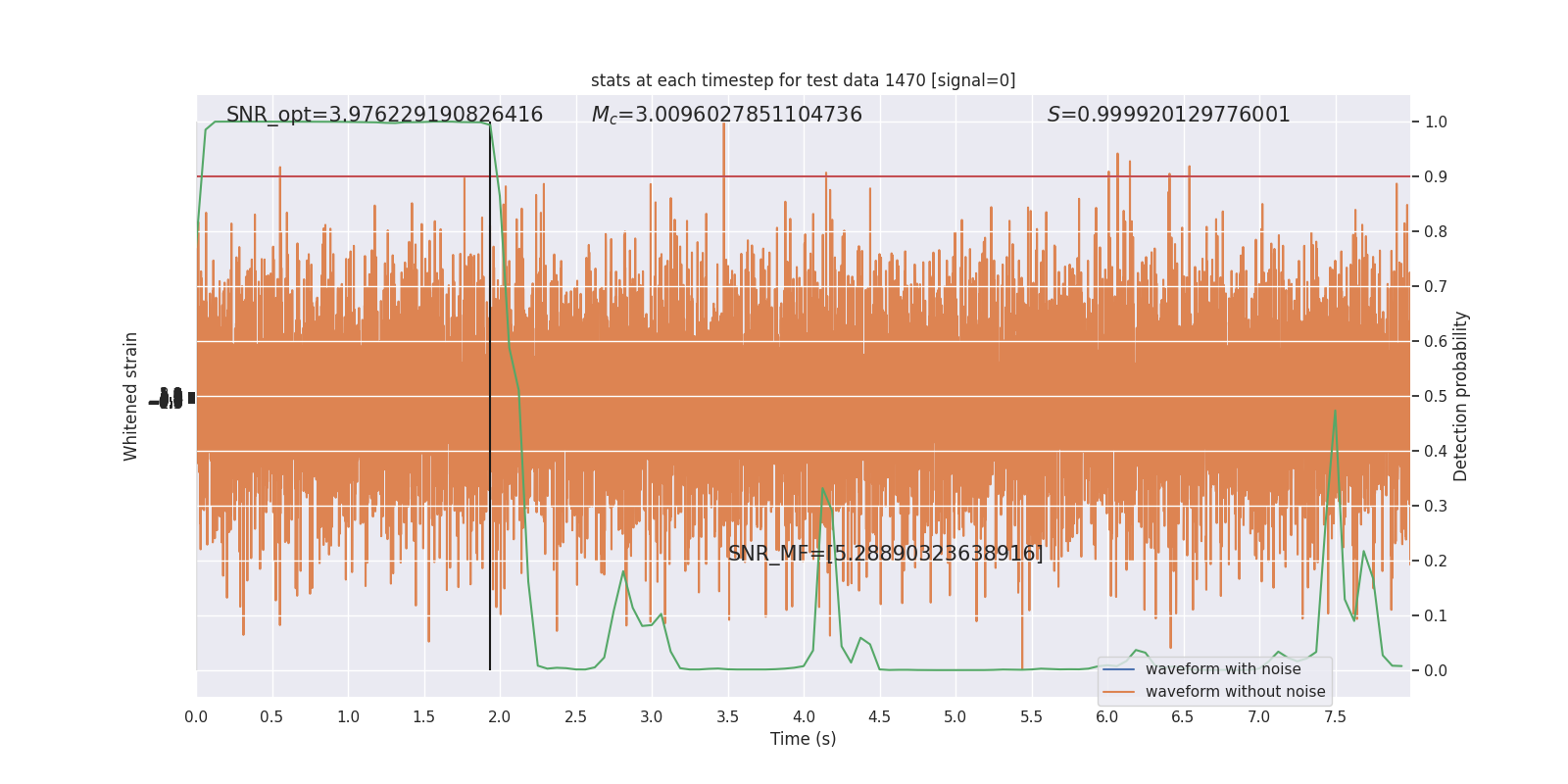The height and width of the screenshot is (784, 1568).
Task: Click detection probability tick label 1.0
Action: [1436, 122]
